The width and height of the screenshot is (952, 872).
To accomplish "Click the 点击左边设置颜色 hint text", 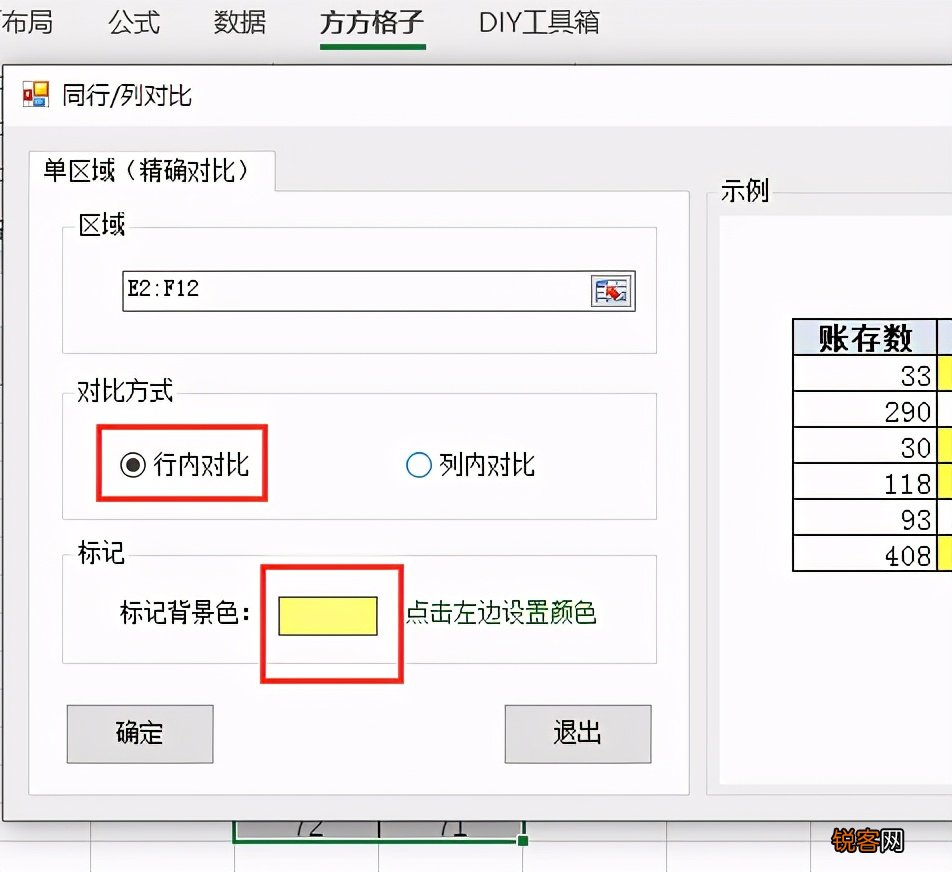I will pos(501,612).
